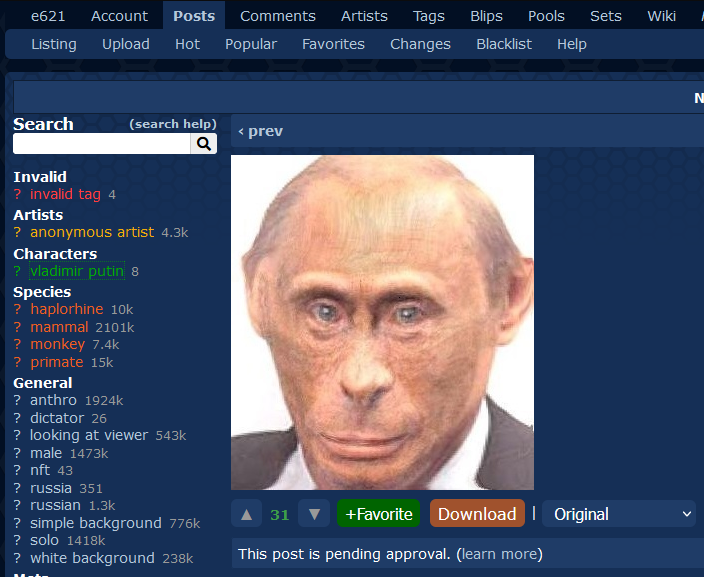Select the Changes submenu item
The height and width of the screenshot is (577, 704).
click(420, 44)
